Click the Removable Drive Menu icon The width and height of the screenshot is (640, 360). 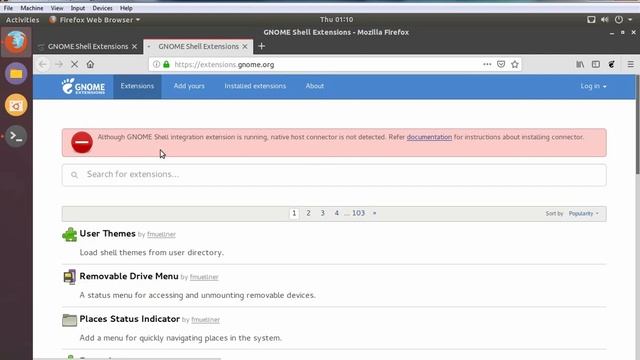(x=69, y=277)
